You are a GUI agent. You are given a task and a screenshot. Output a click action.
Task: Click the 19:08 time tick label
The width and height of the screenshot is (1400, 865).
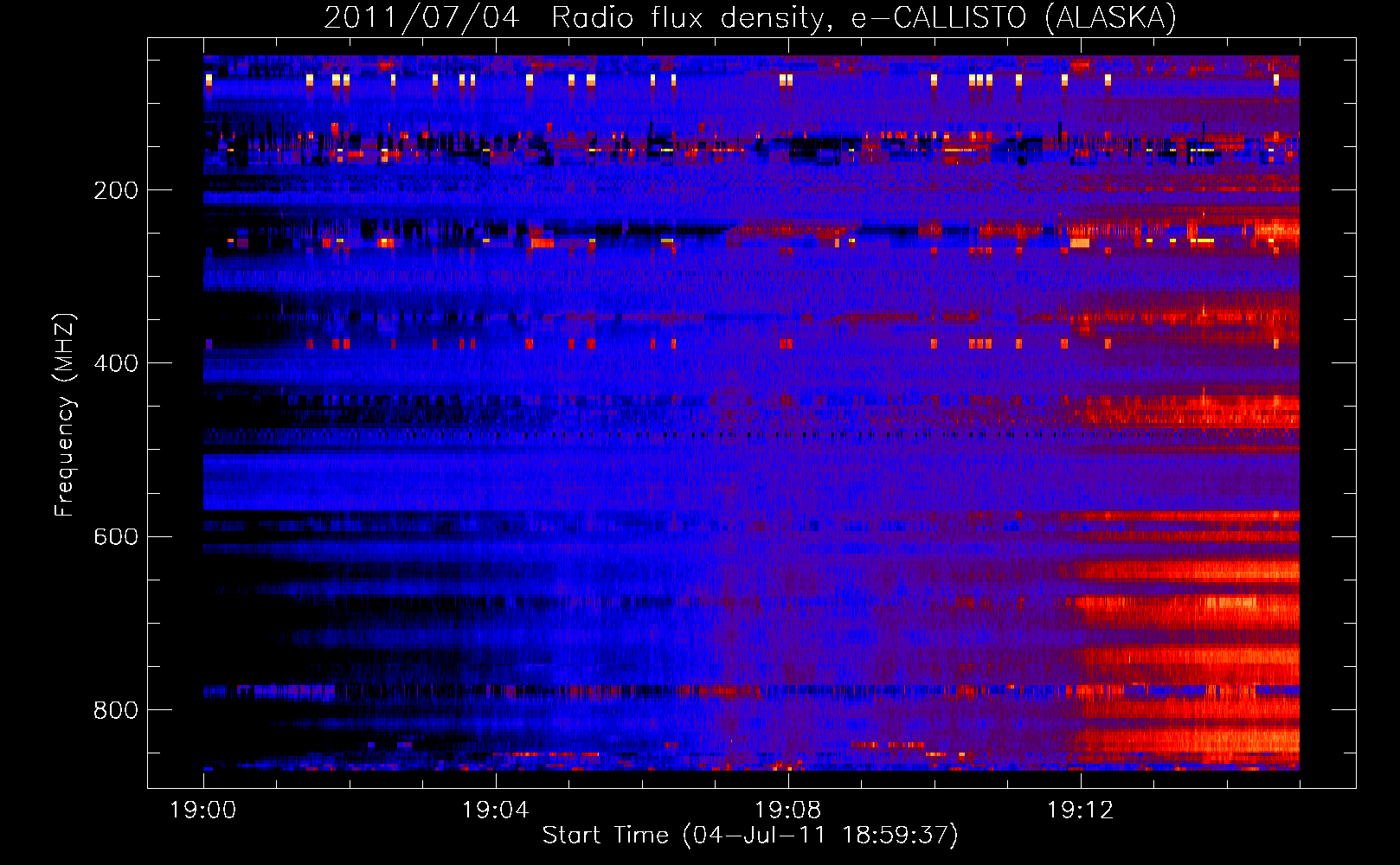pos(788,810)
